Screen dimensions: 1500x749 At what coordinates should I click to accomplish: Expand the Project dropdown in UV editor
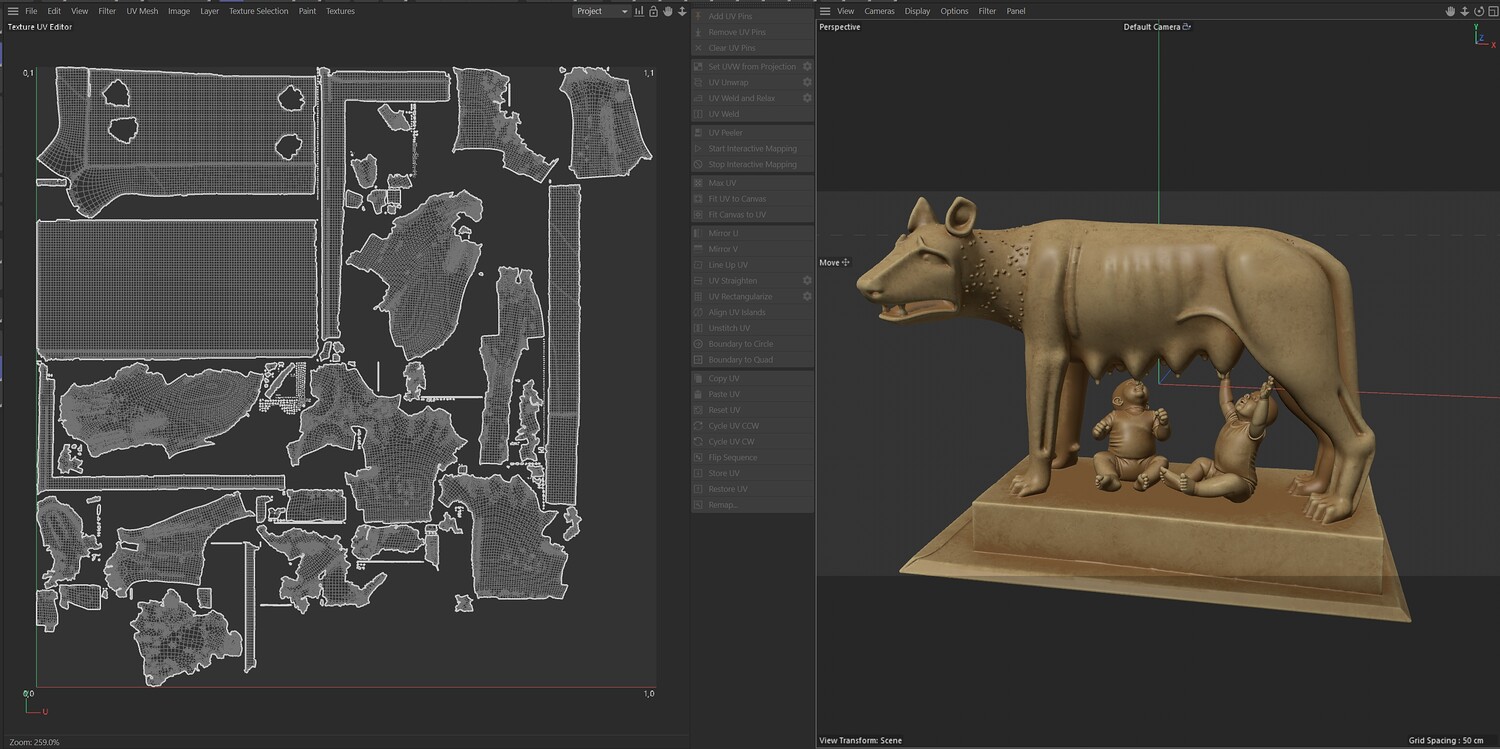[602, 11]
